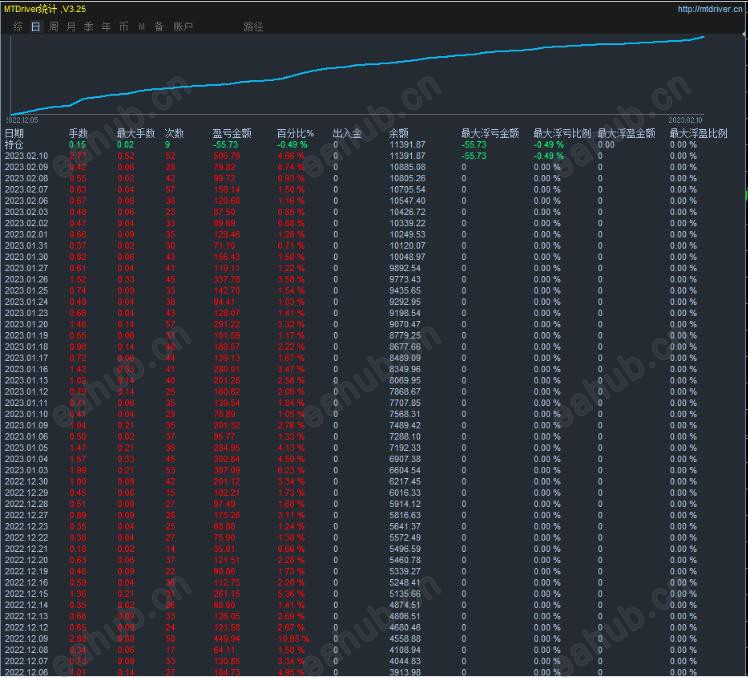Click balance value 10048.97

[x=407, y=257]
